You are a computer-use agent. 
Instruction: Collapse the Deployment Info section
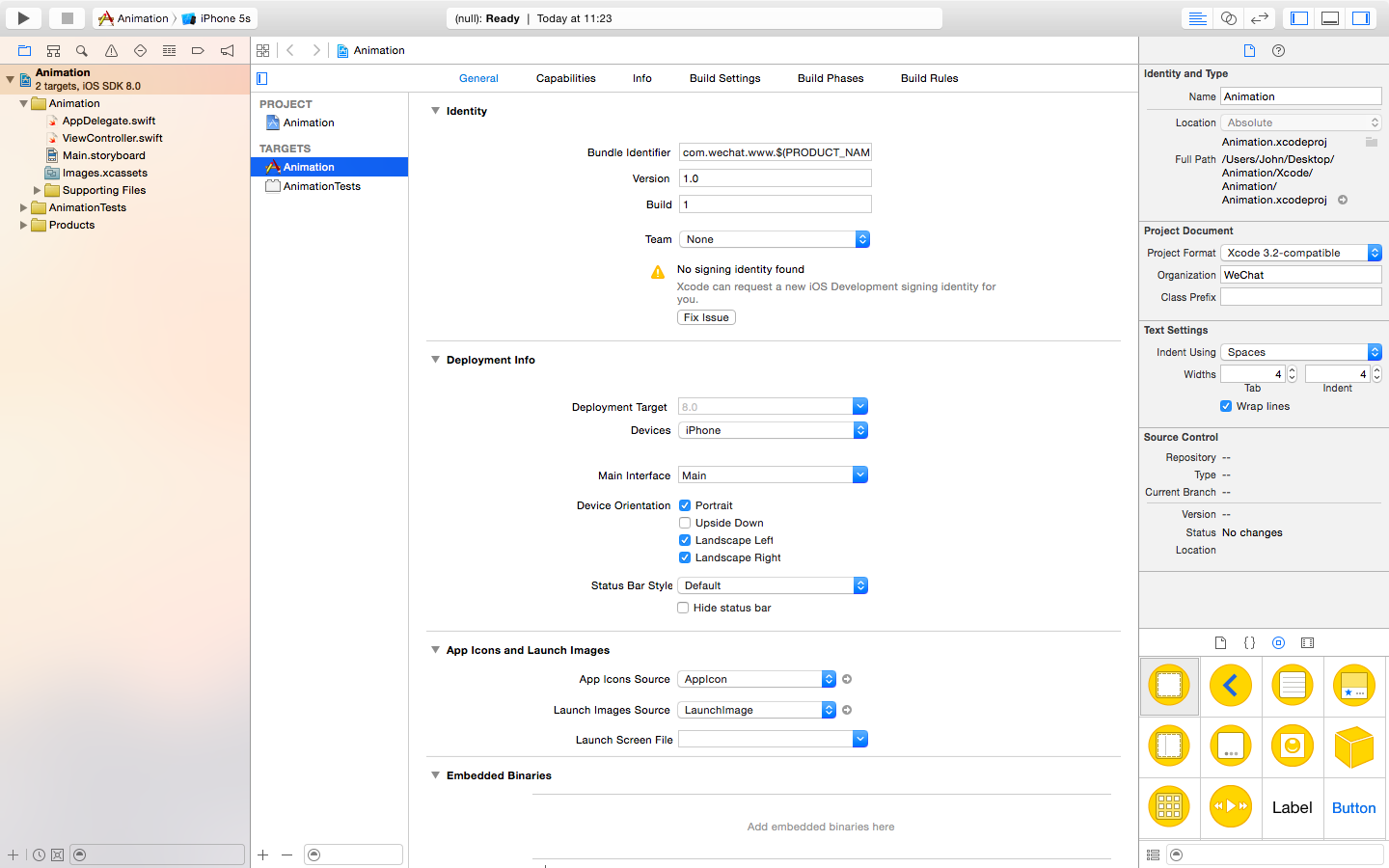click(435, 360)
